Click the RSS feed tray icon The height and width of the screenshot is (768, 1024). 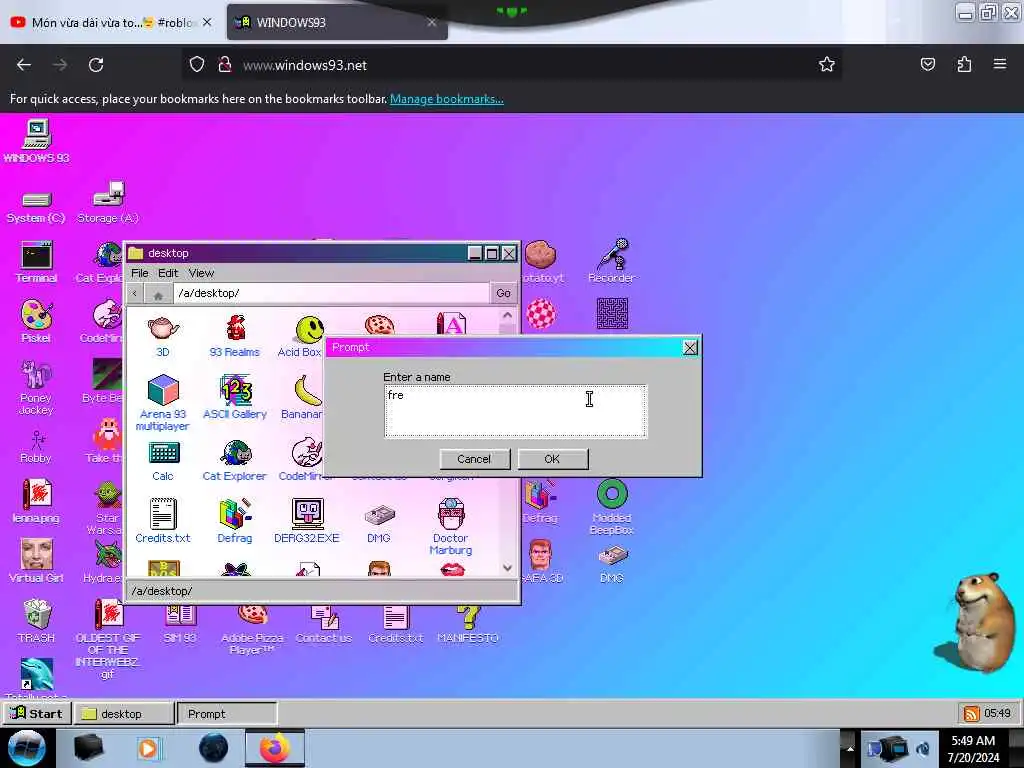pyautogui.click(x=972, y=713)
